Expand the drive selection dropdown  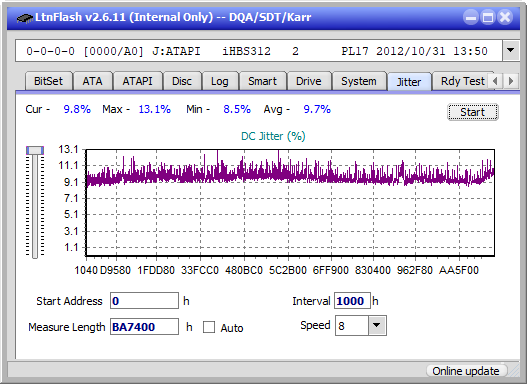pyautogui.click(x=511, y=51)
